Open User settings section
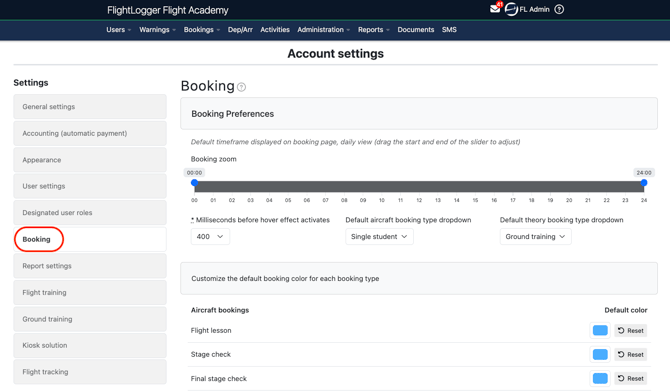The height and width of the screenshot is (391, 670). pyautogui.click(x=90, y=186)
